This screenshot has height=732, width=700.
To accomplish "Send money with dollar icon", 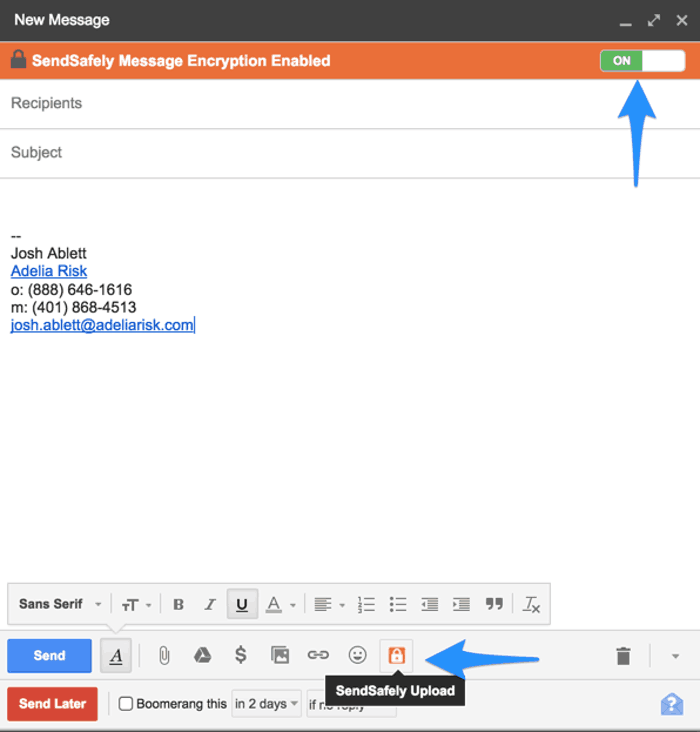I will (x=240, y=655).
